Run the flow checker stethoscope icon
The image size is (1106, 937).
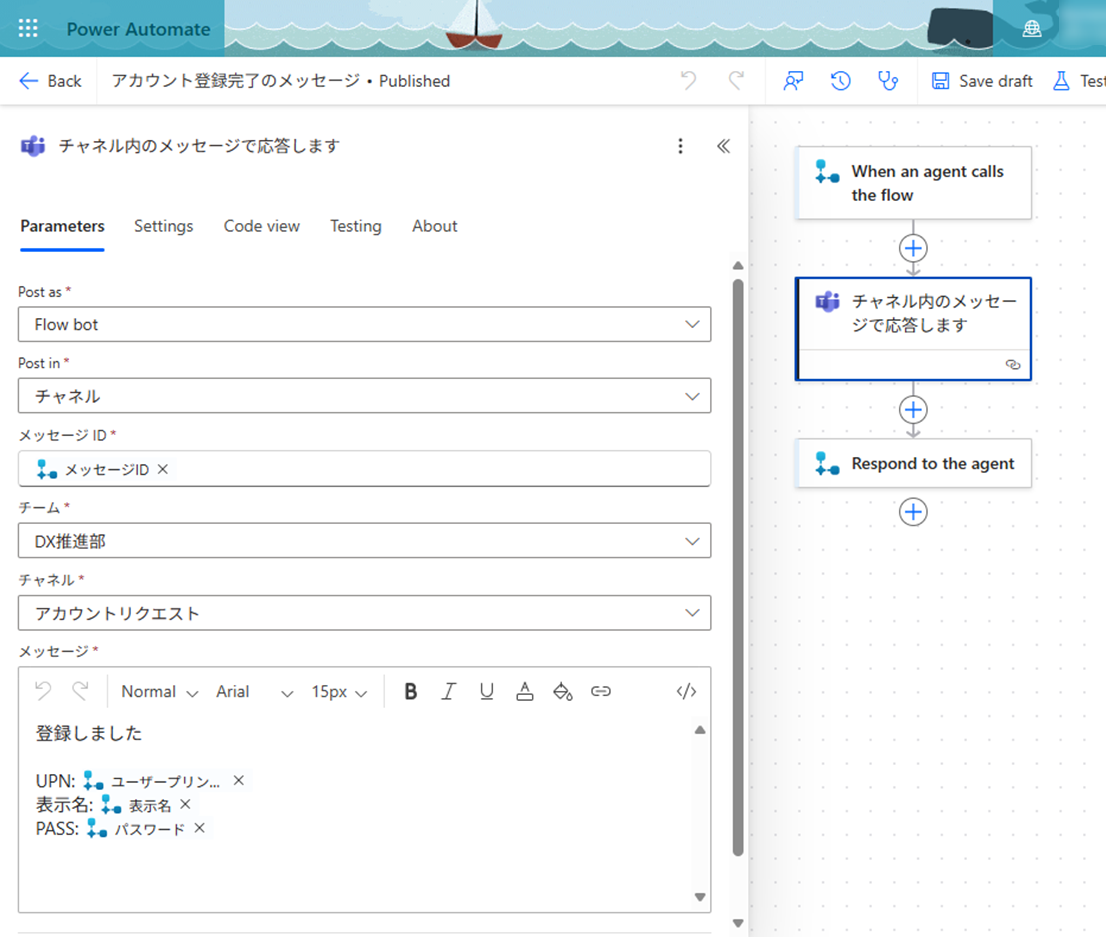click(888, 81)
